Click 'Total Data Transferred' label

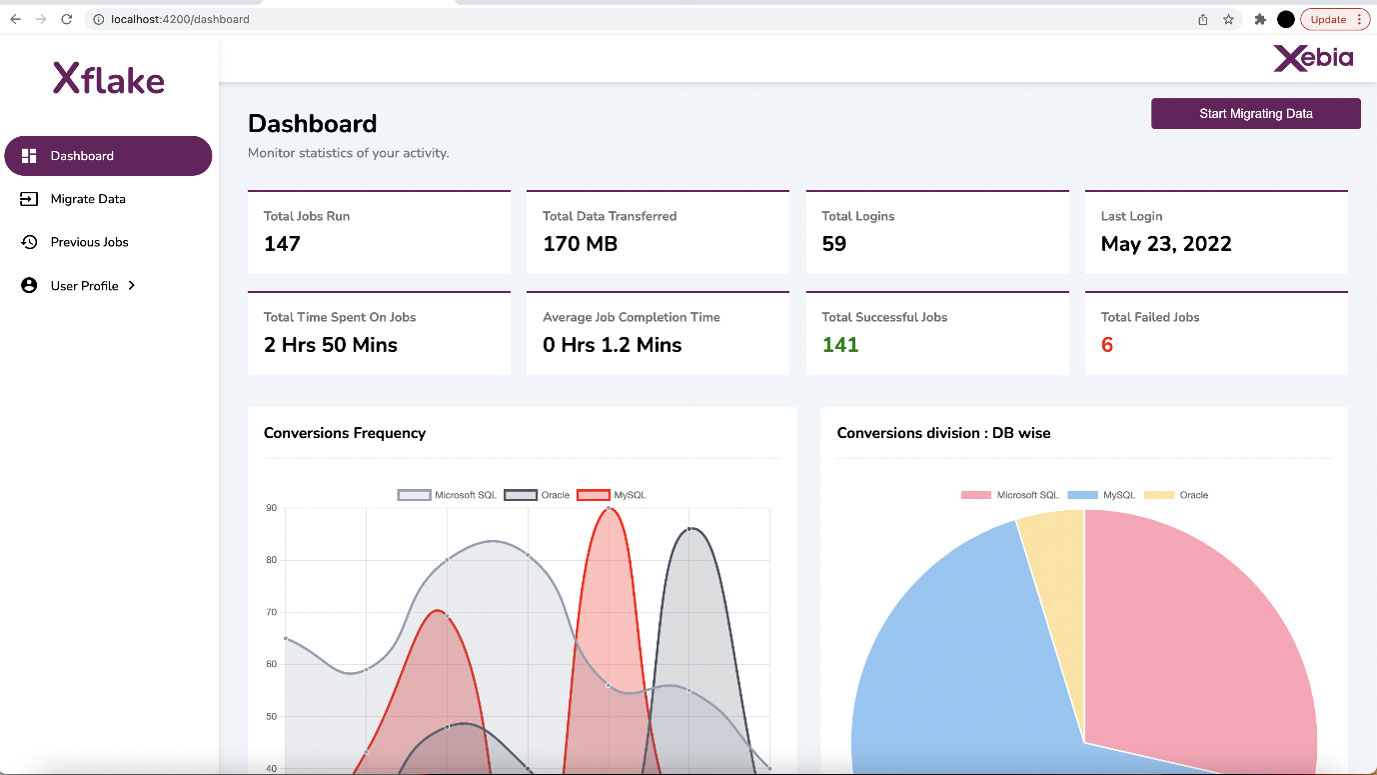(610, 216)
